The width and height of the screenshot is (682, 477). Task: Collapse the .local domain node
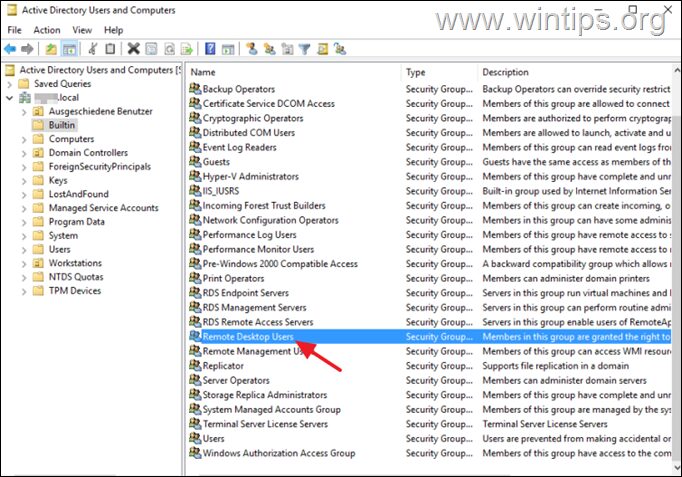tap(10, 98)
